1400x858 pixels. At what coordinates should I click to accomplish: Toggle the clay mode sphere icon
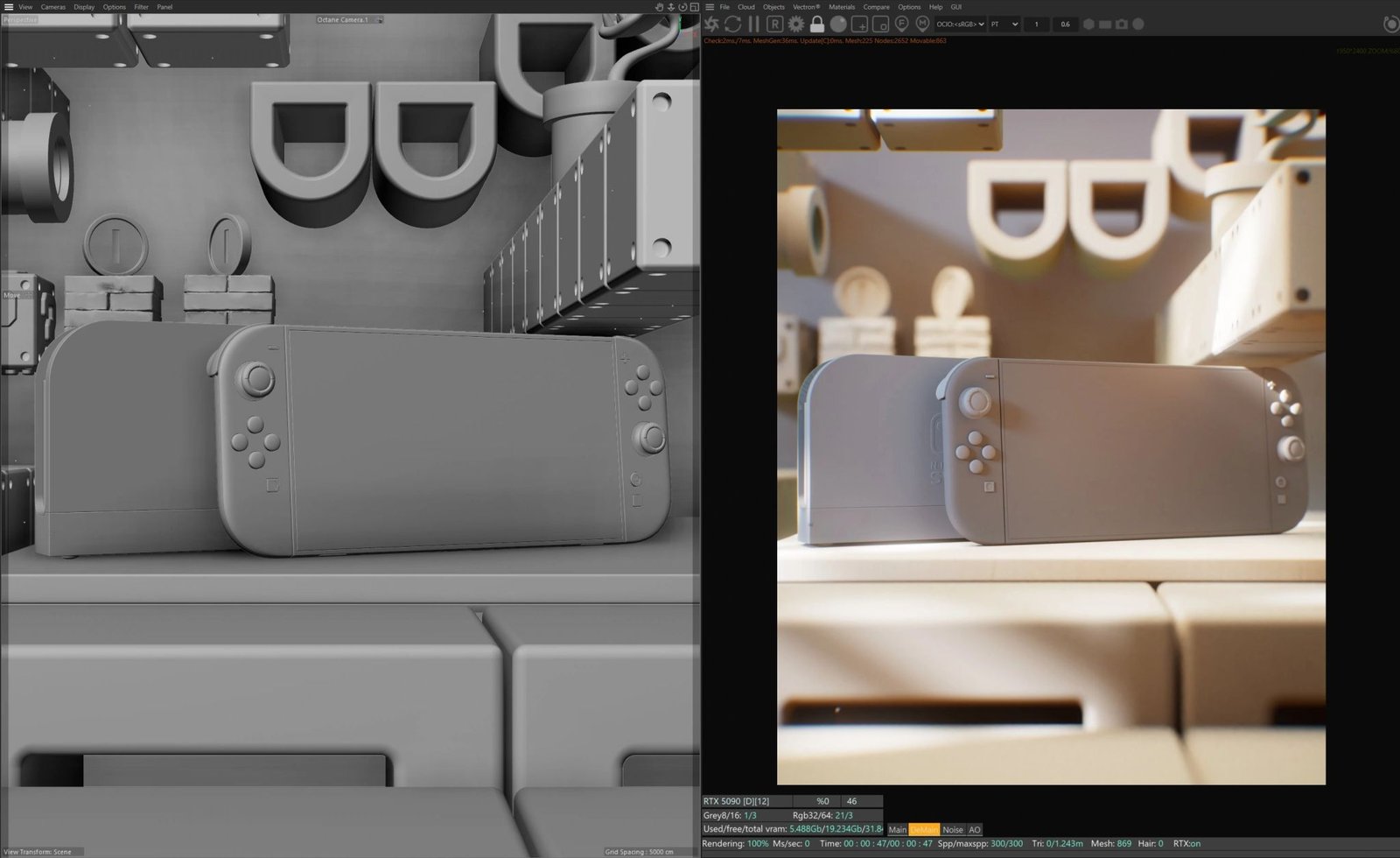[x=838, y=25]
